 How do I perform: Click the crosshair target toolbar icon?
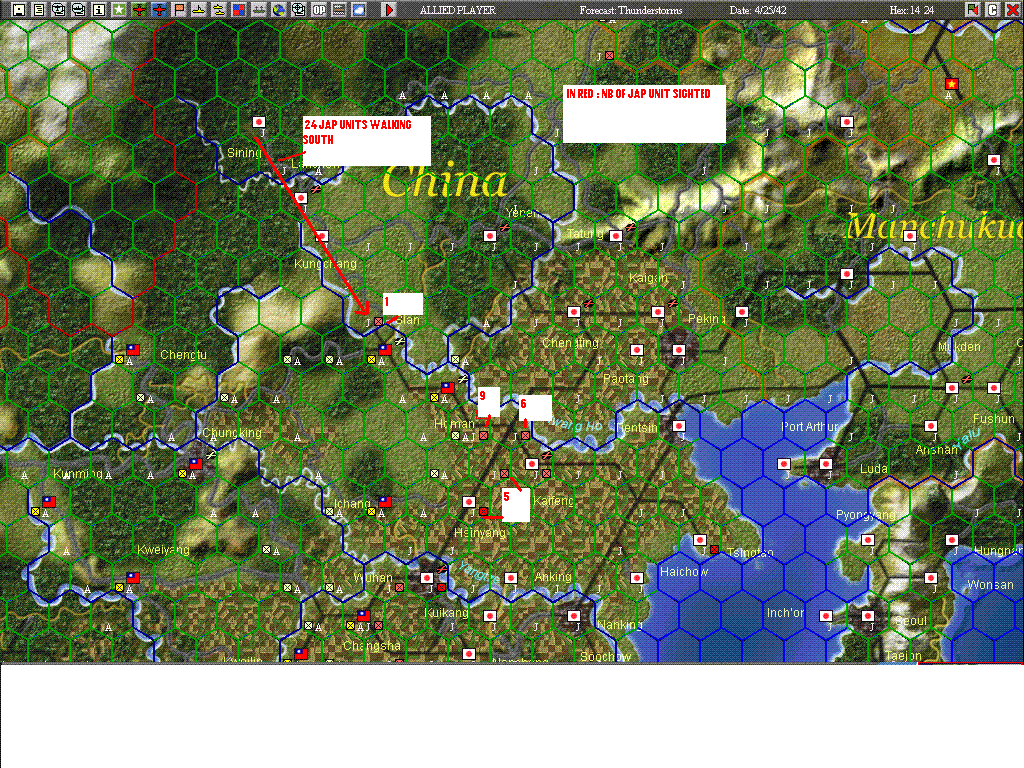298,10
